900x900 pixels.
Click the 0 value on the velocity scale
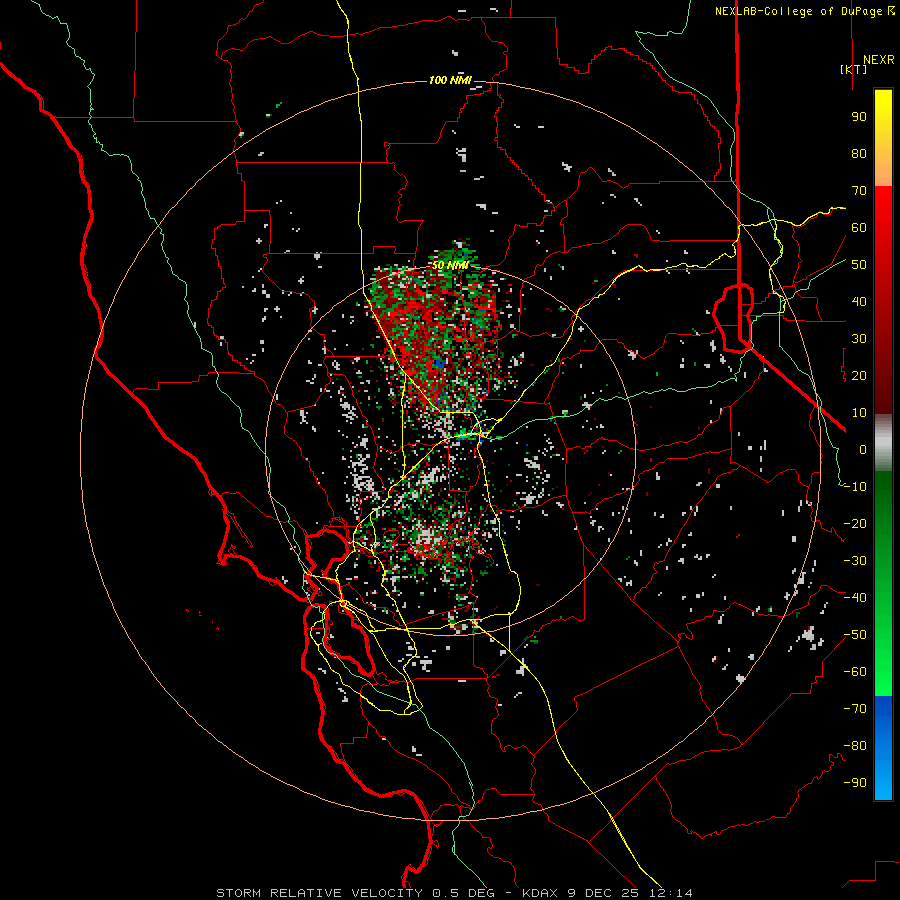[863, 449]
